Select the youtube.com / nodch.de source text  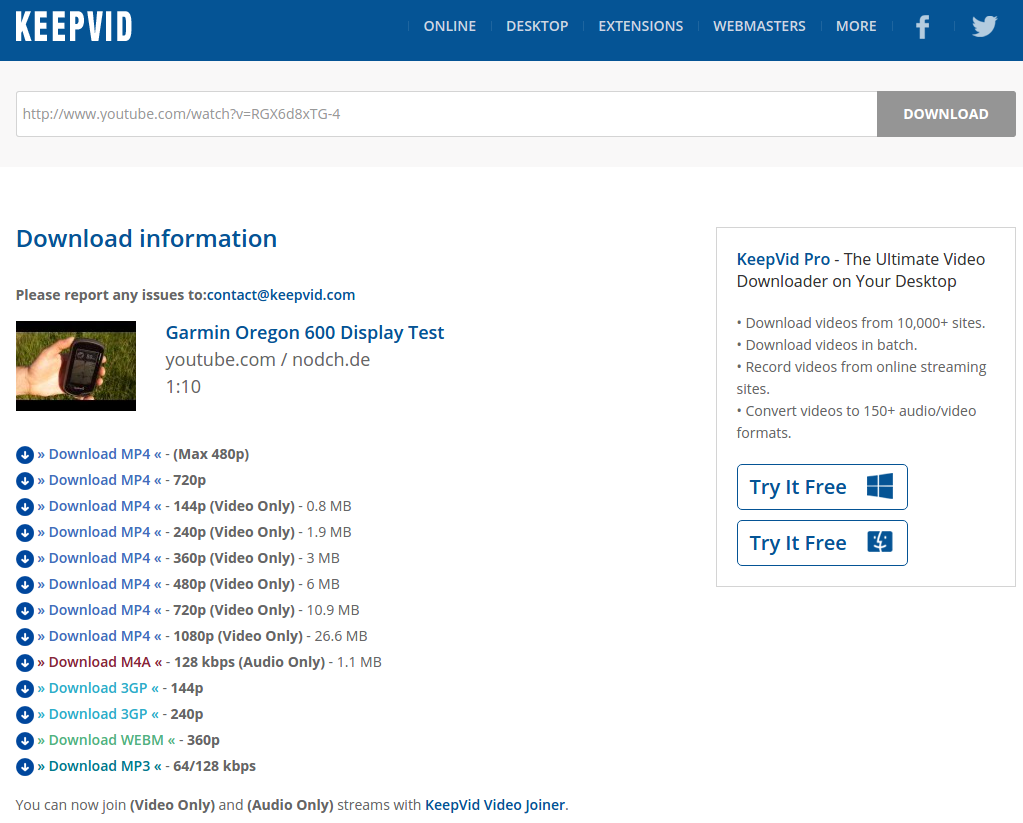click(267, 360)
